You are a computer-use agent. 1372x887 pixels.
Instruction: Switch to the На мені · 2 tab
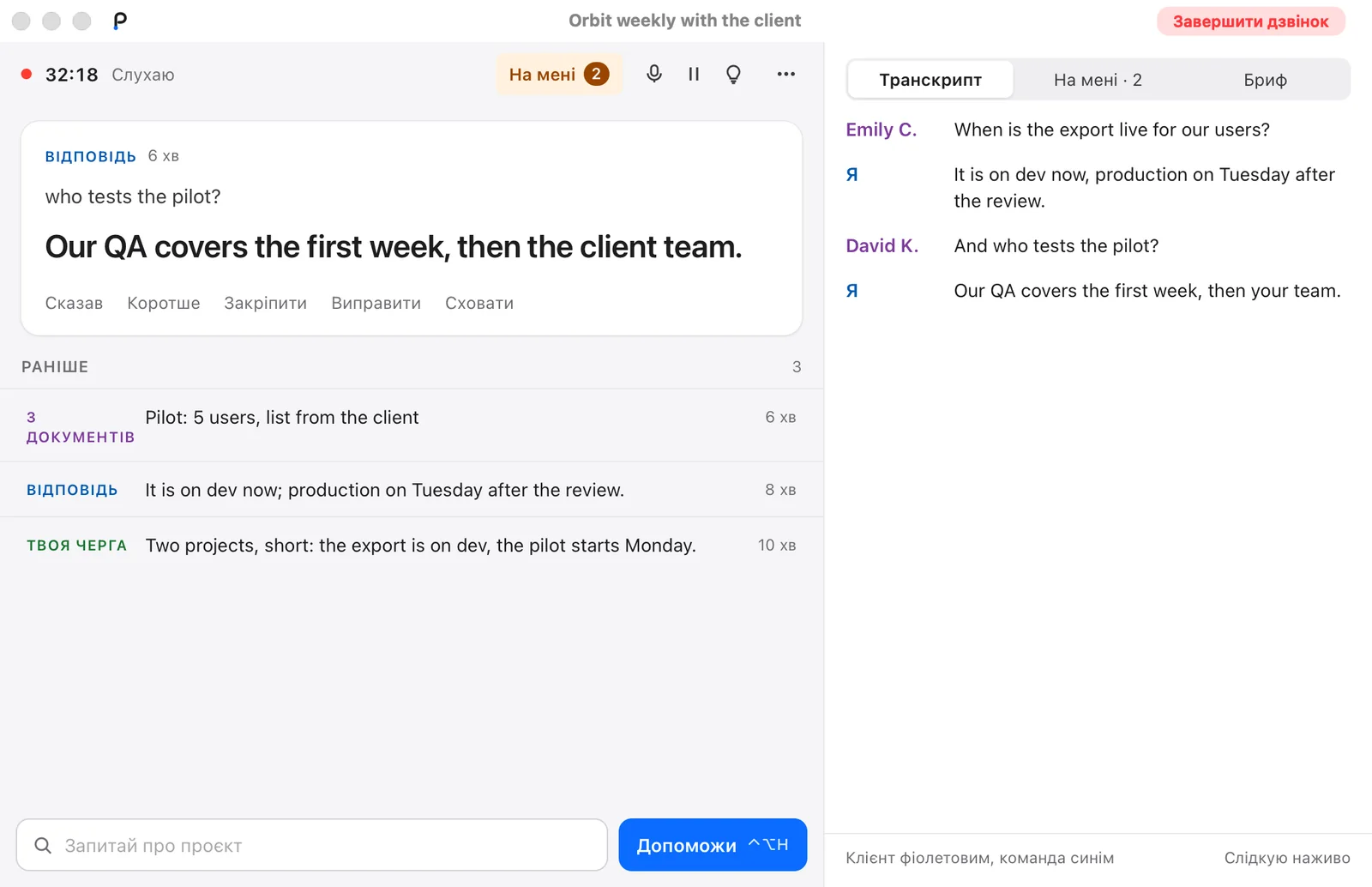click(1098, 80)
